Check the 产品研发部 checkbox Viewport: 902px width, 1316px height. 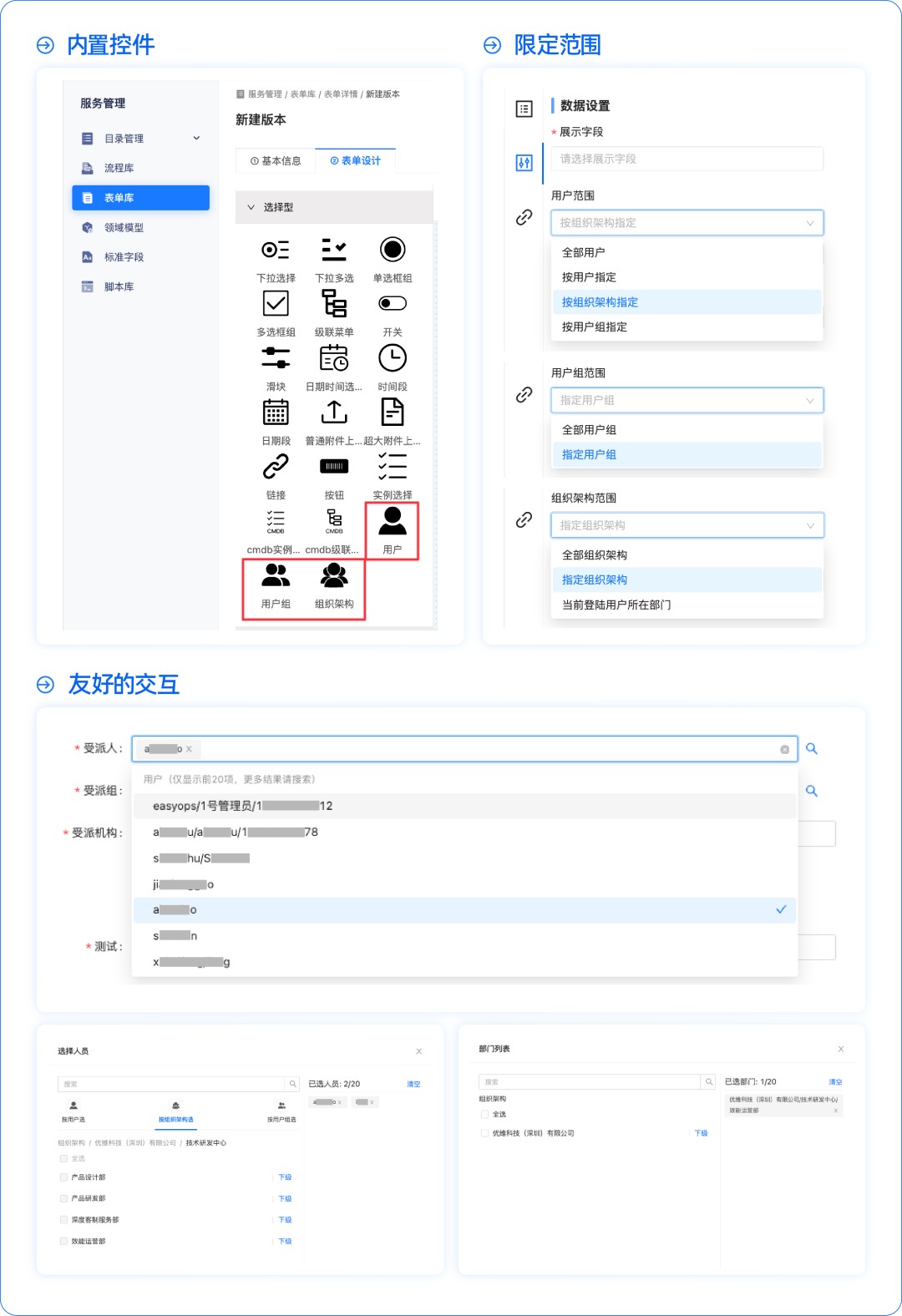(63, 1198)
